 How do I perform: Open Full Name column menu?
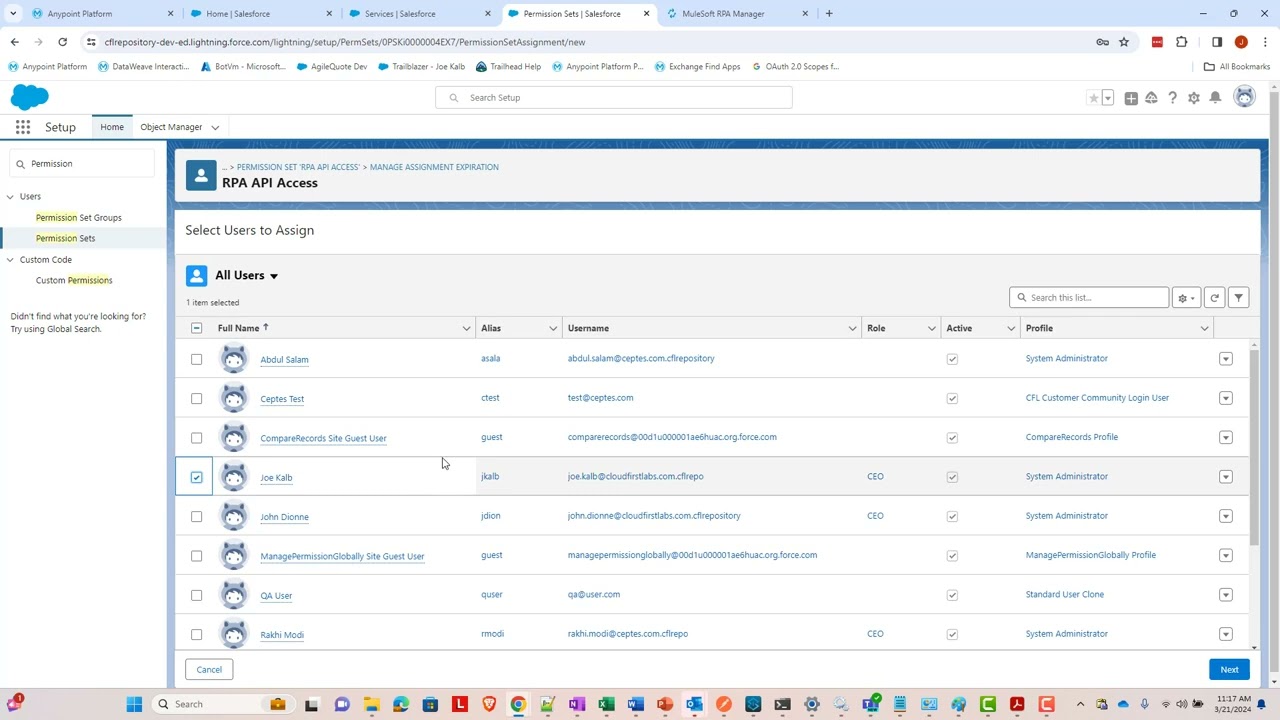466,328
